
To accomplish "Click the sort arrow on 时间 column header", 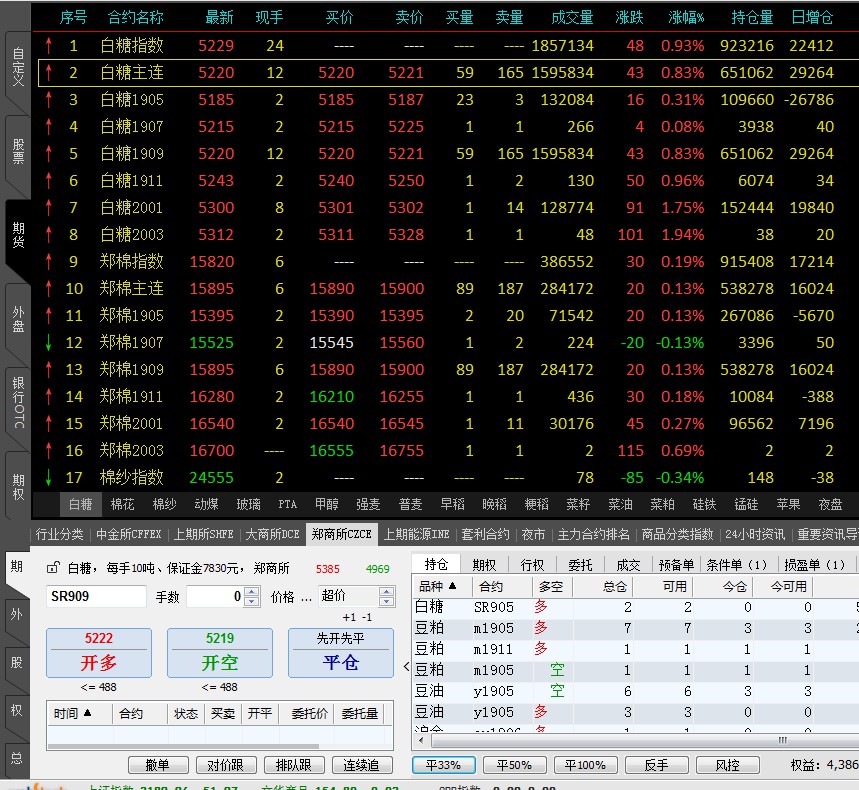I will coord(87,713).
